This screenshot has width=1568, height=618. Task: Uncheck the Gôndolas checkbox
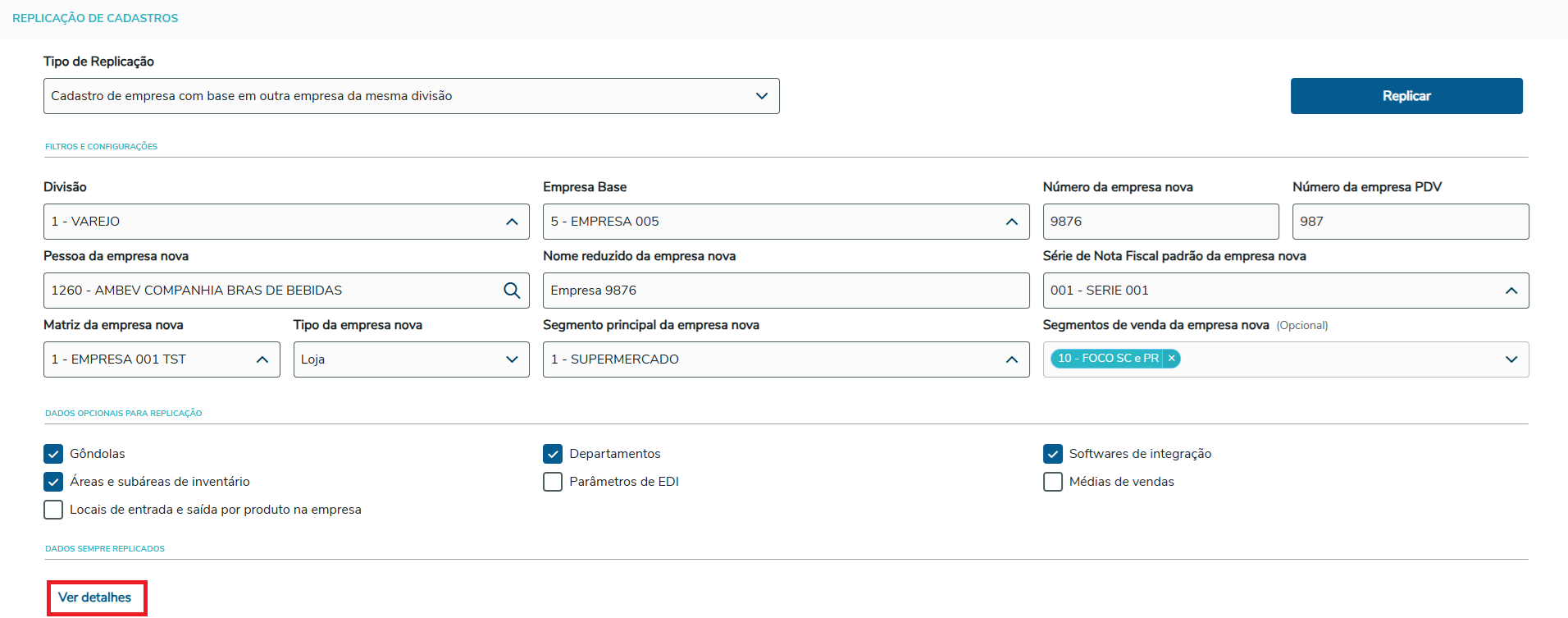point(53,454)
